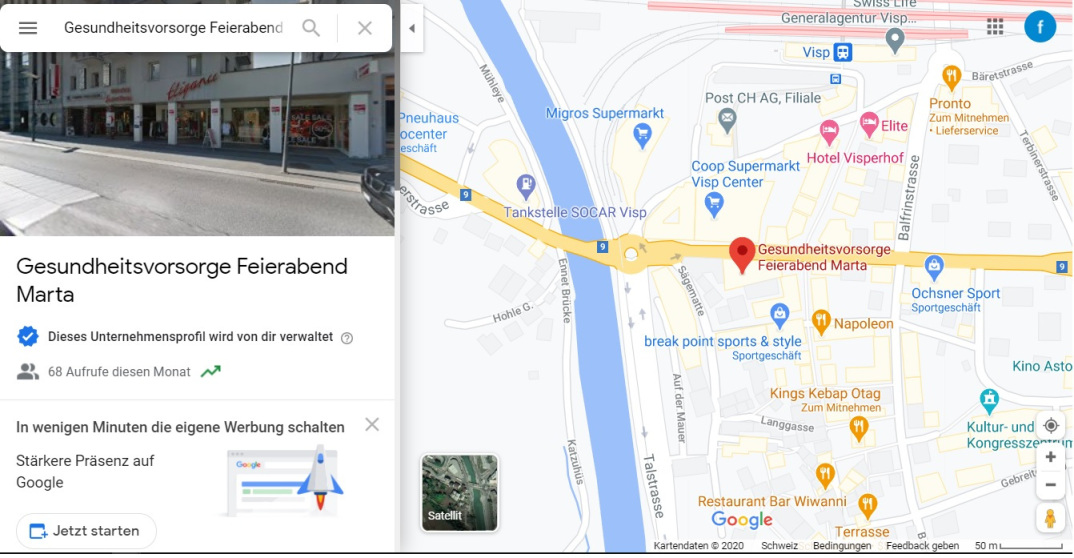This screenshot has width=1074, height=558.
Task: Open the account profile avatar
Action: [1040, 27]
